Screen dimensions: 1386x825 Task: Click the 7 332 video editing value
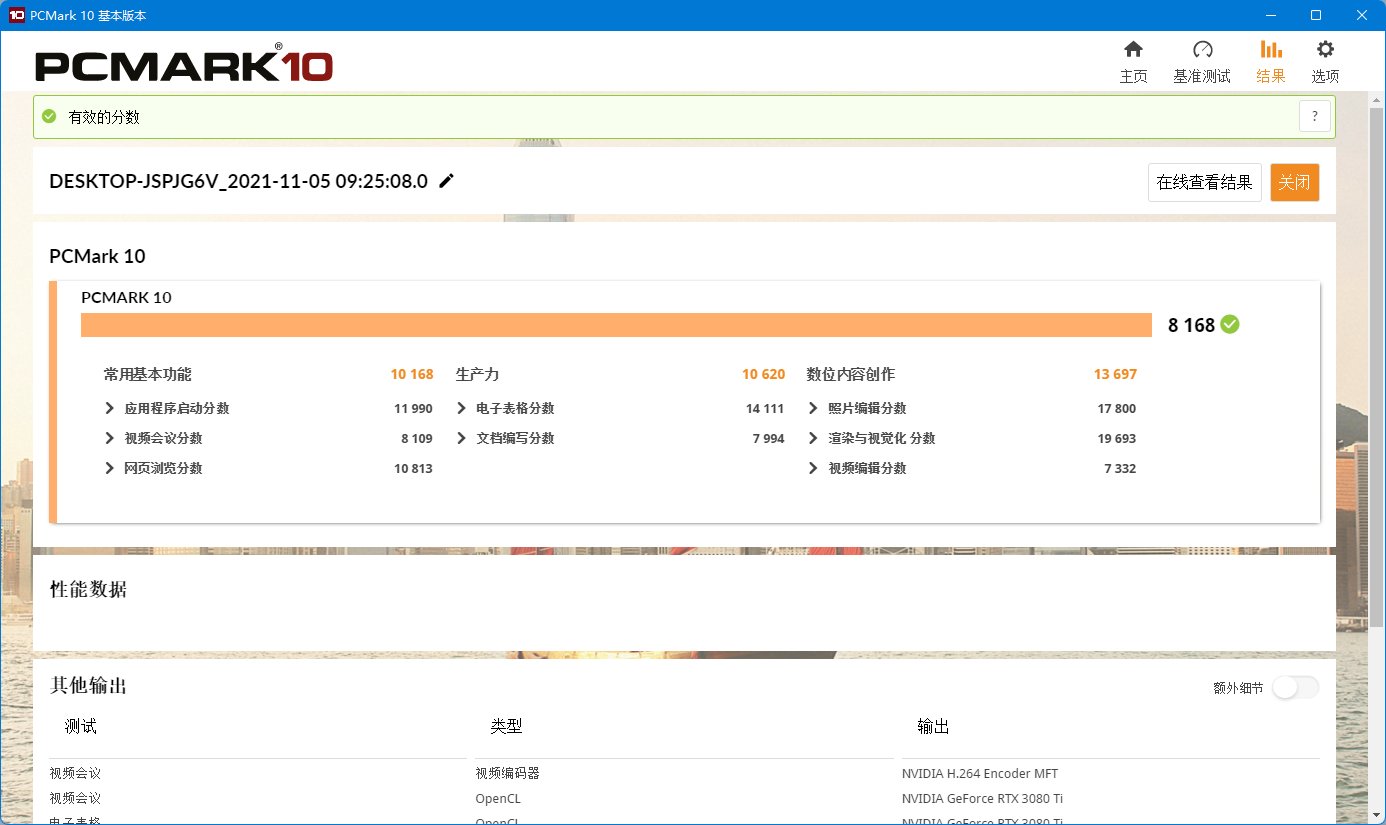coord(1120,468)
